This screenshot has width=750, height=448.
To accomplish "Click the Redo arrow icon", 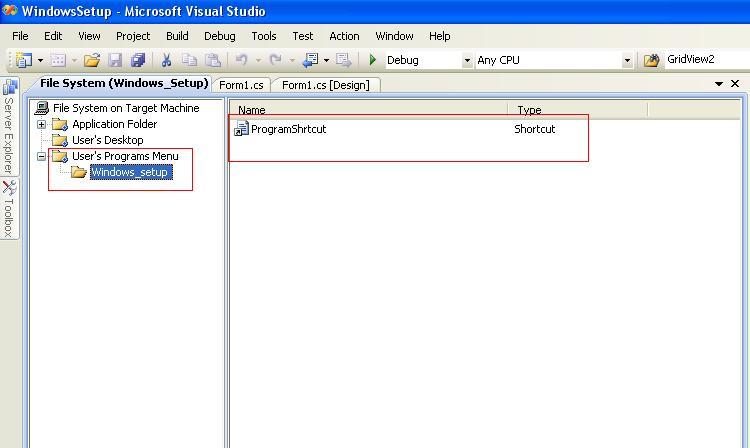I will 276,60.
